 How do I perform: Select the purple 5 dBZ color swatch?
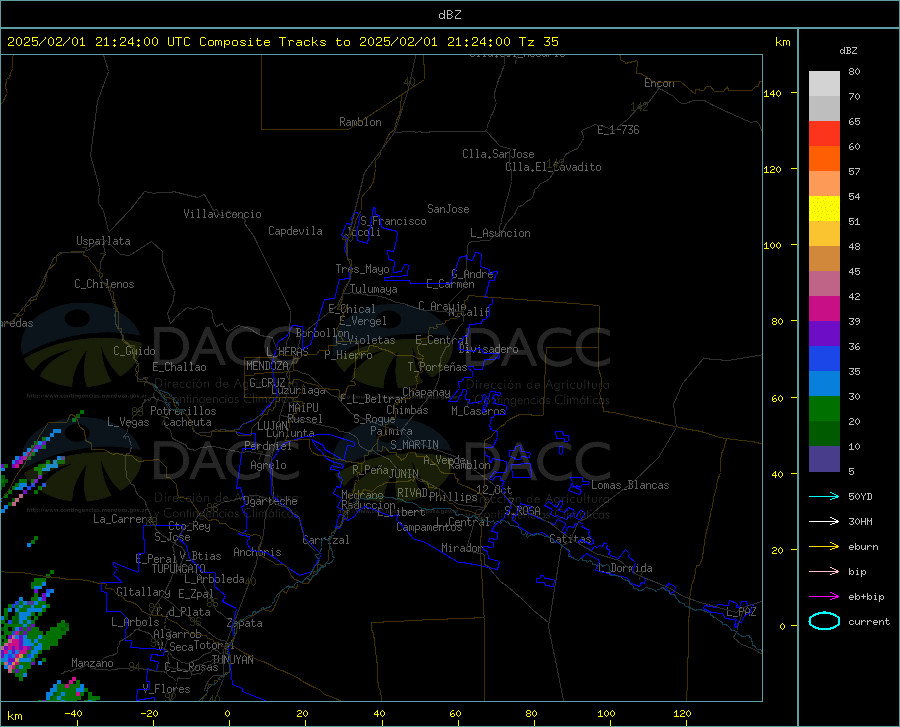824,459
